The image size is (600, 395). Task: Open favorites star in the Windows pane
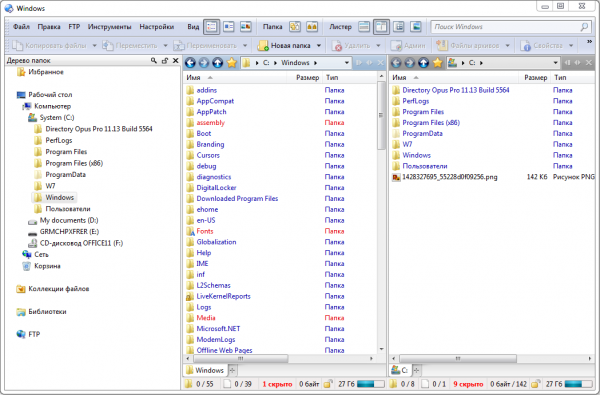click(232, 63)
